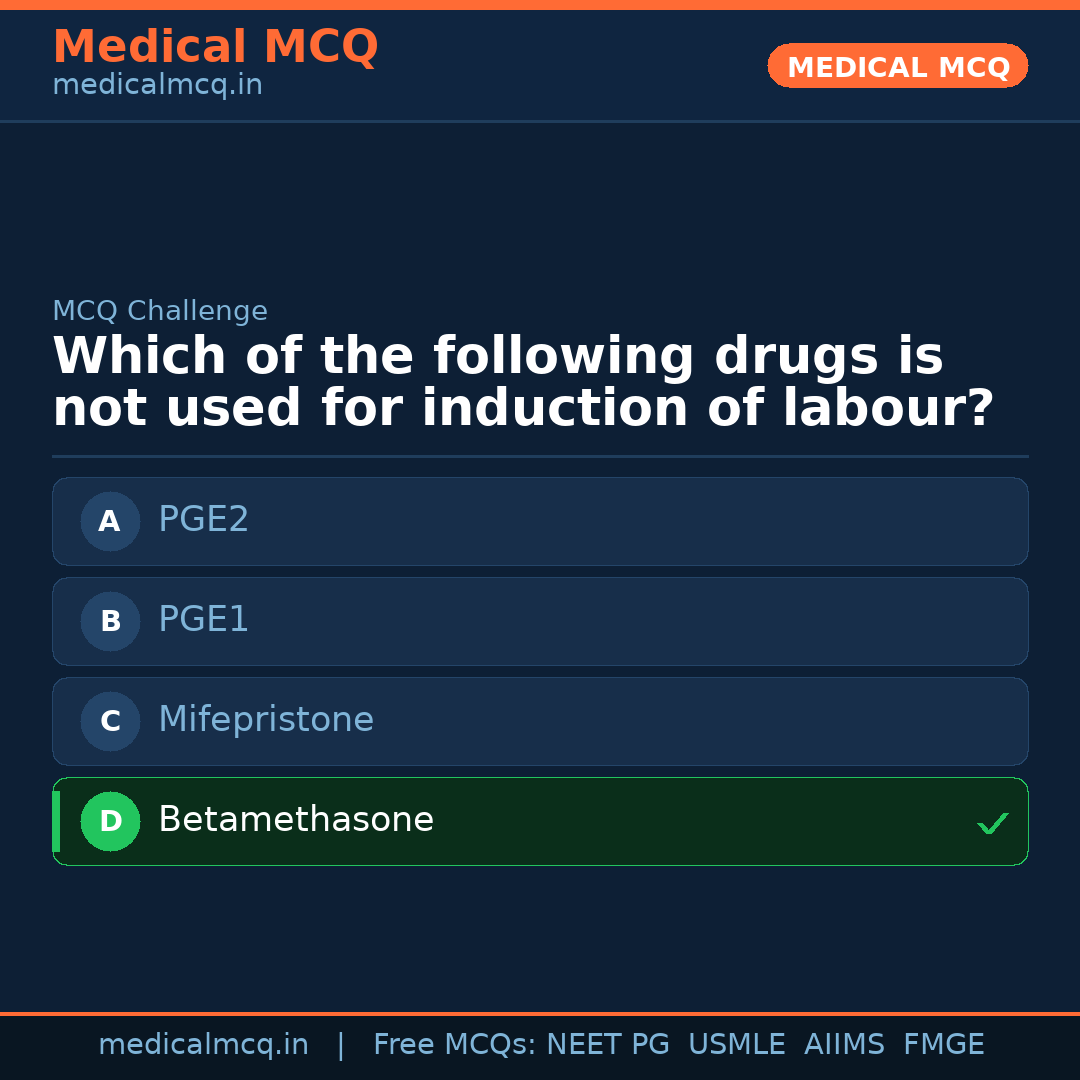Open medicalmcq.in link under header title
The width and height of the screenshot is (1080, 1080).
(157, 86)
